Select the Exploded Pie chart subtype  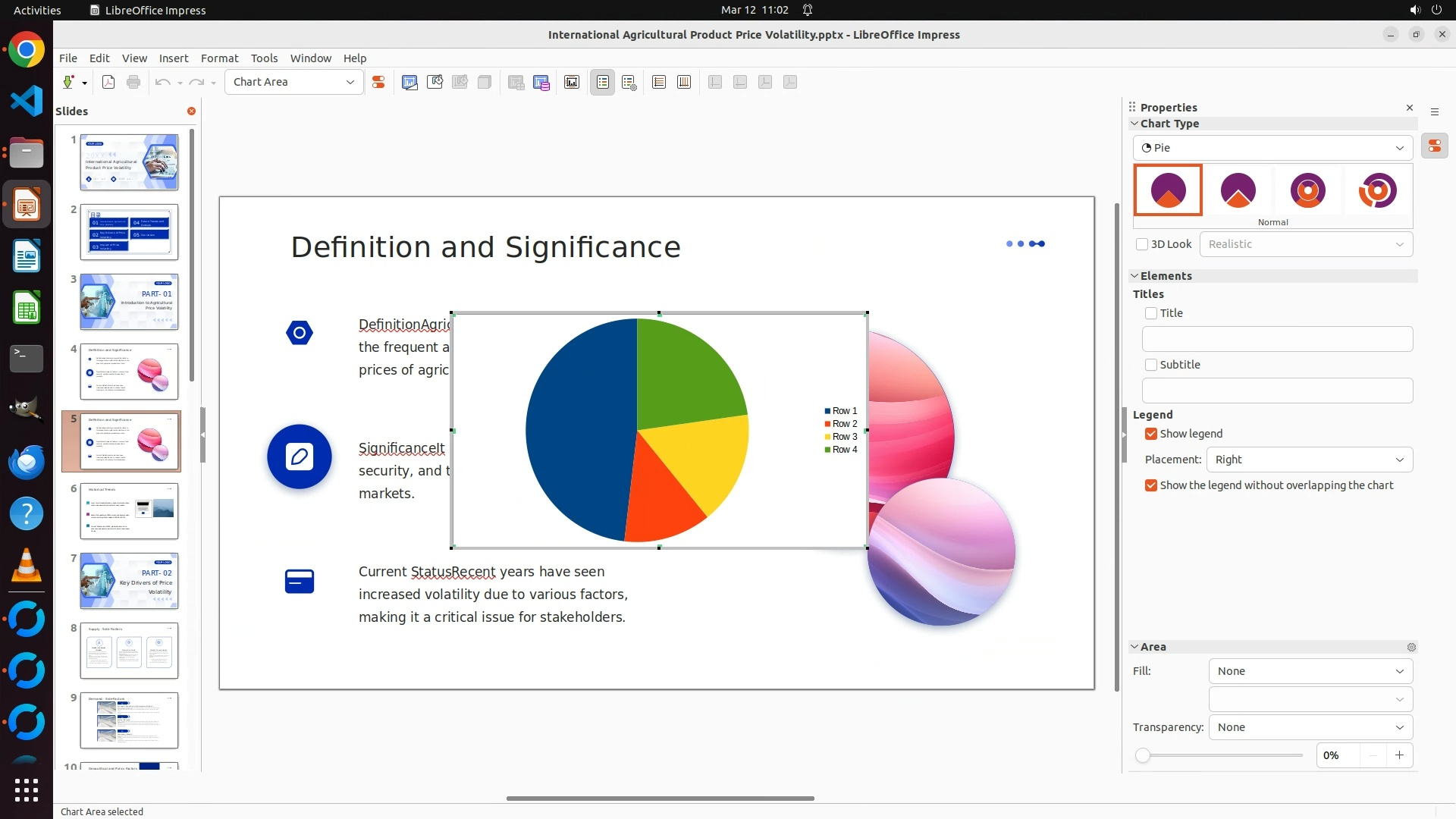click(1238, 190)
